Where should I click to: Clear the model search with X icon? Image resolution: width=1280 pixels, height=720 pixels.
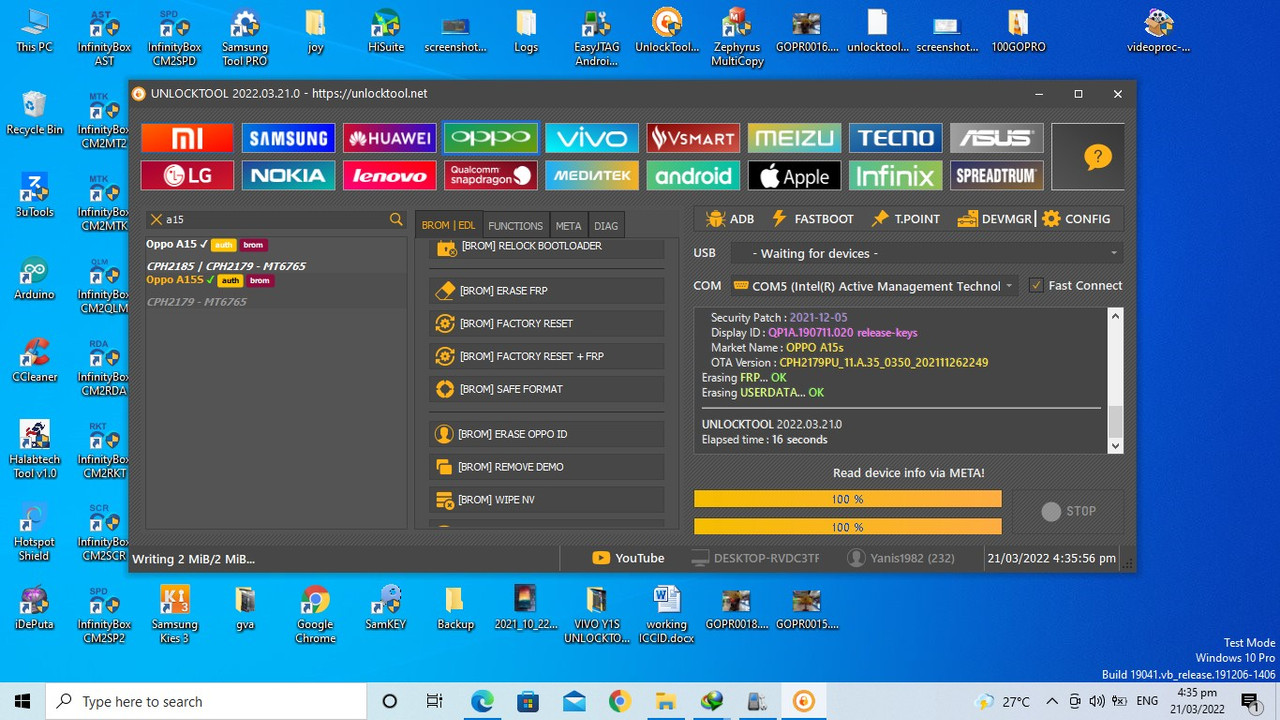coord(156,219)
